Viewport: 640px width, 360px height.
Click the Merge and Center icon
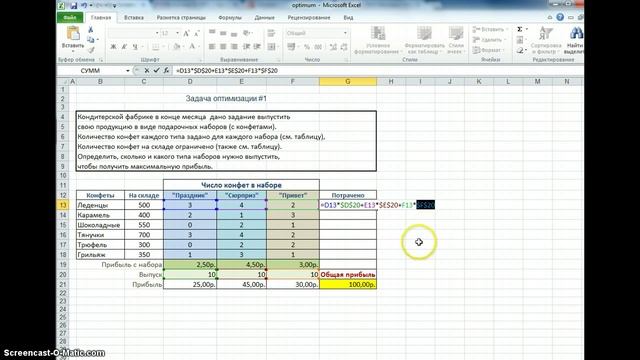[271, 47]
